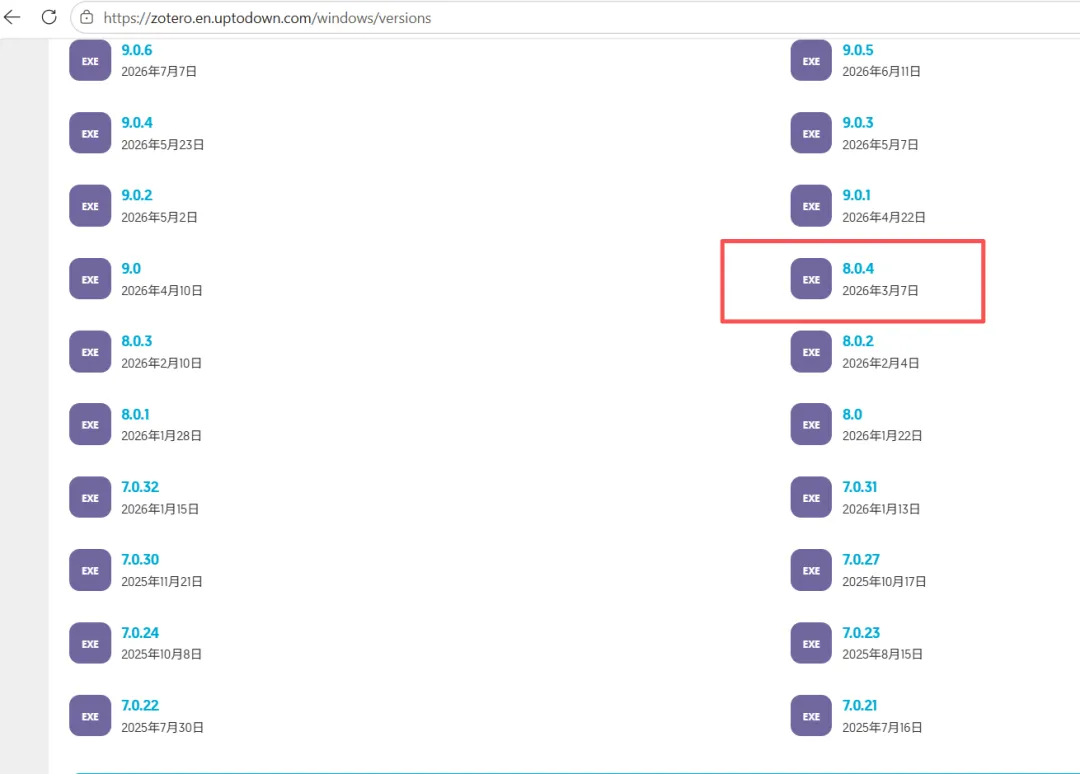Click EXE icon beside version 9.0.1
This screenshot has height=774, width=1080.
[811, 206]
